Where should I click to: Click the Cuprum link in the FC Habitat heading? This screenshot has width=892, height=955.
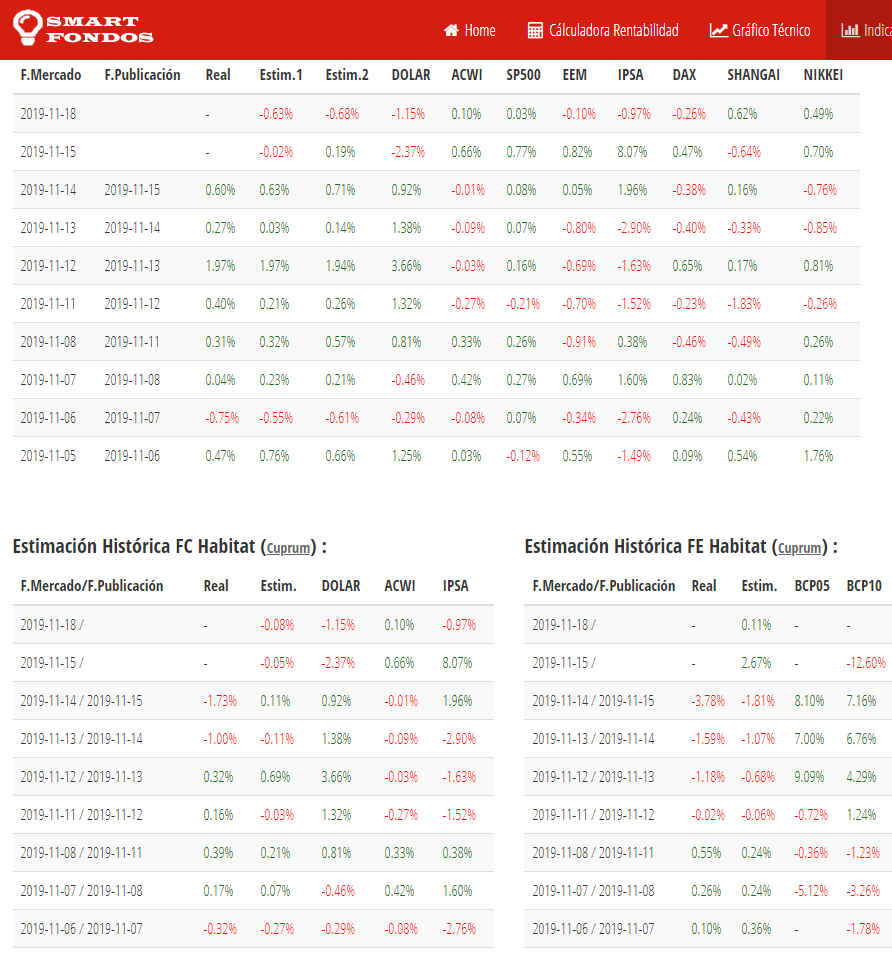tap(289, 548)
